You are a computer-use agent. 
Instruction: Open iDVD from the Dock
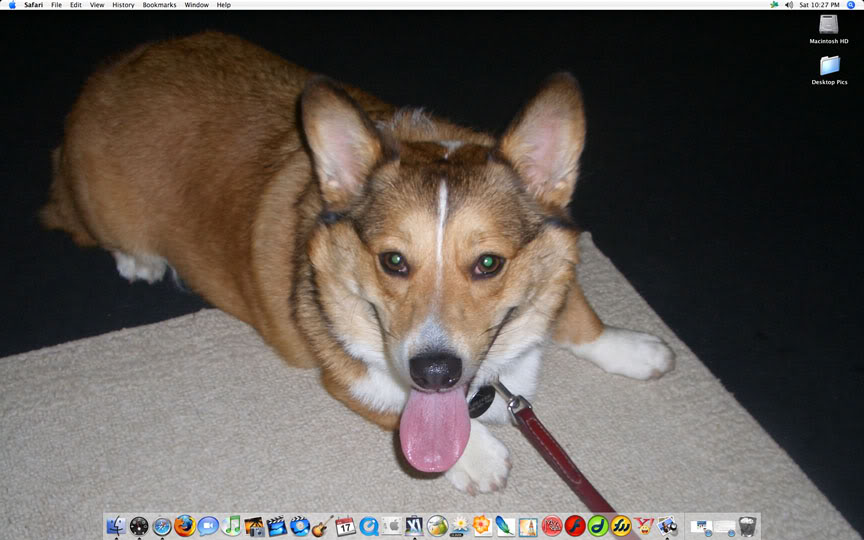[x=300, y=526]
